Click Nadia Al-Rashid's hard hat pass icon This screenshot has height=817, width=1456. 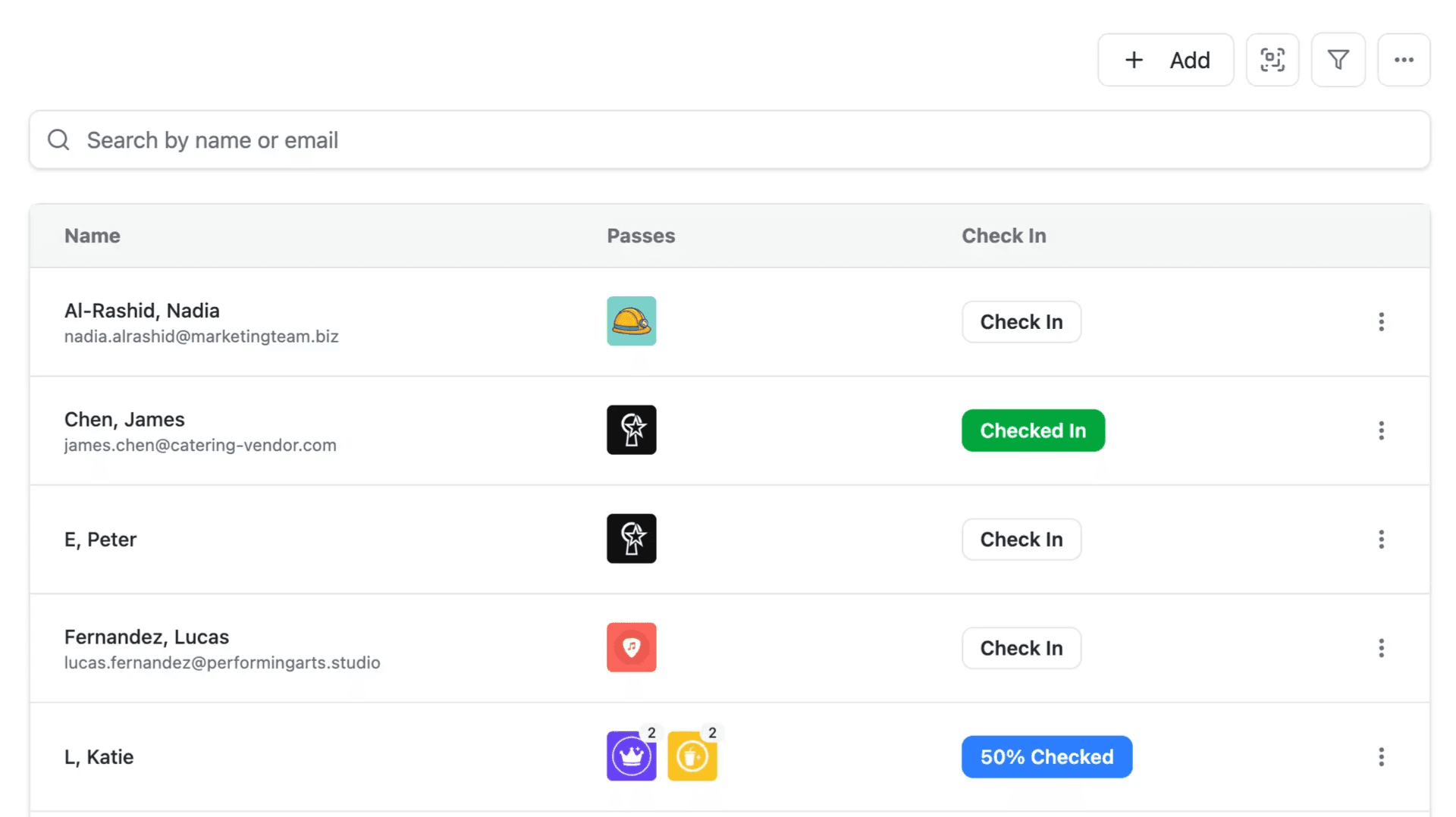click(x=632, y=321)
